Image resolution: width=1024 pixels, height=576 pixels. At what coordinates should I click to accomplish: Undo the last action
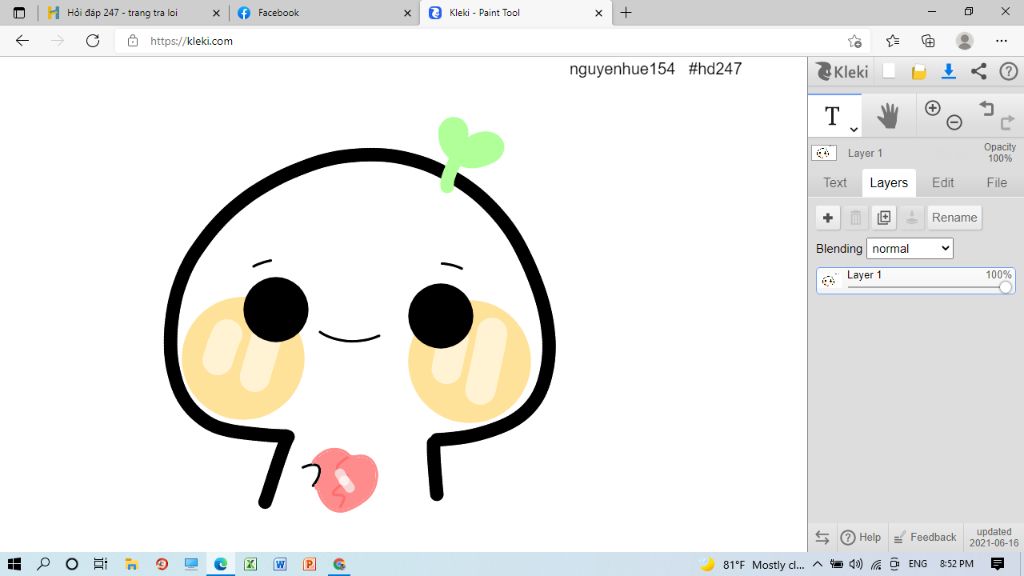coord(986,108)
